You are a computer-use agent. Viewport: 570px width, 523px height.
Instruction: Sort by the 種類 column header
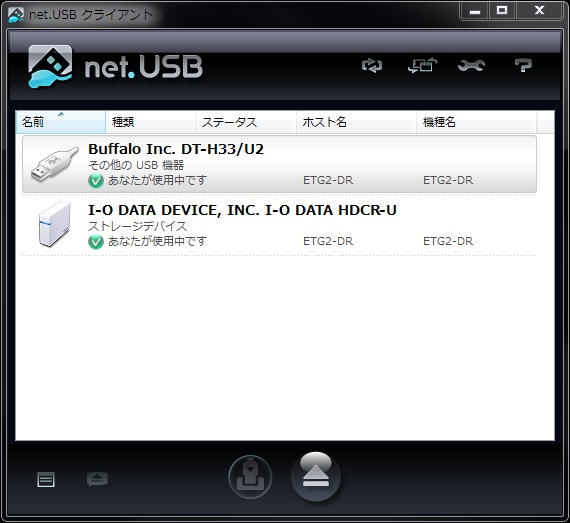150,122
